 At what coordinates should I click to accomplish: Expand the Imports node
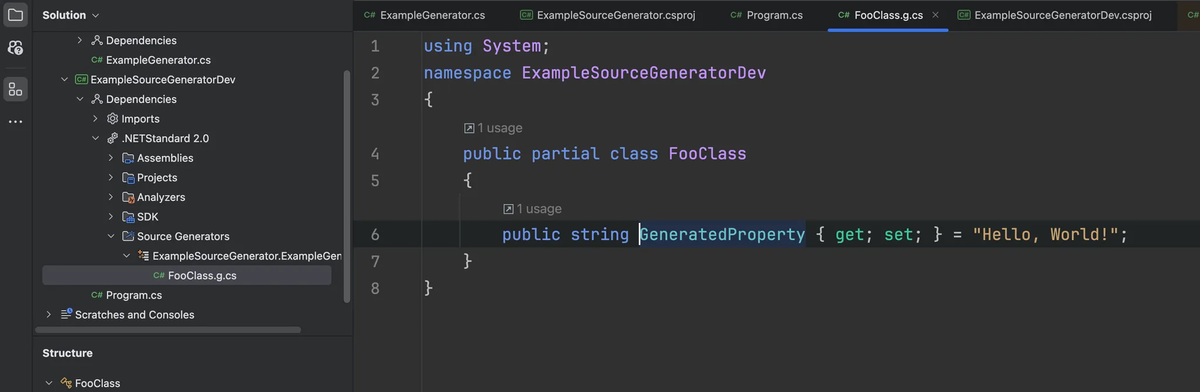[x=95, y=119]
